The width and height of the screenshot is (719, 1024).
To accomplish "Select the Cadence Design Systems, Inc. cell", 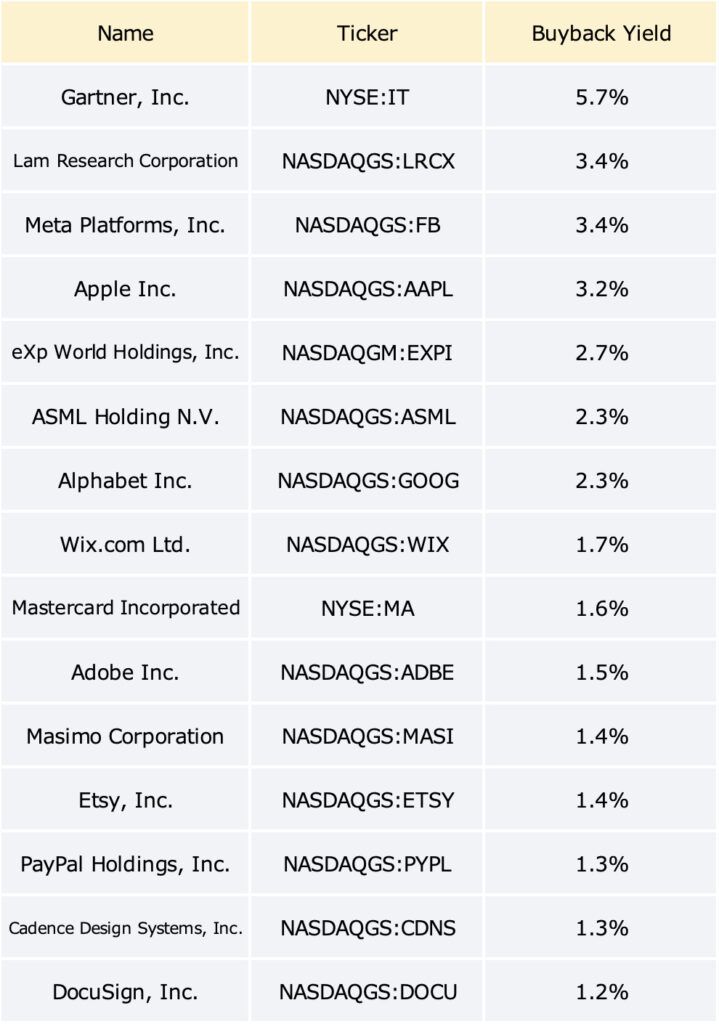I will tap(125, 928).
